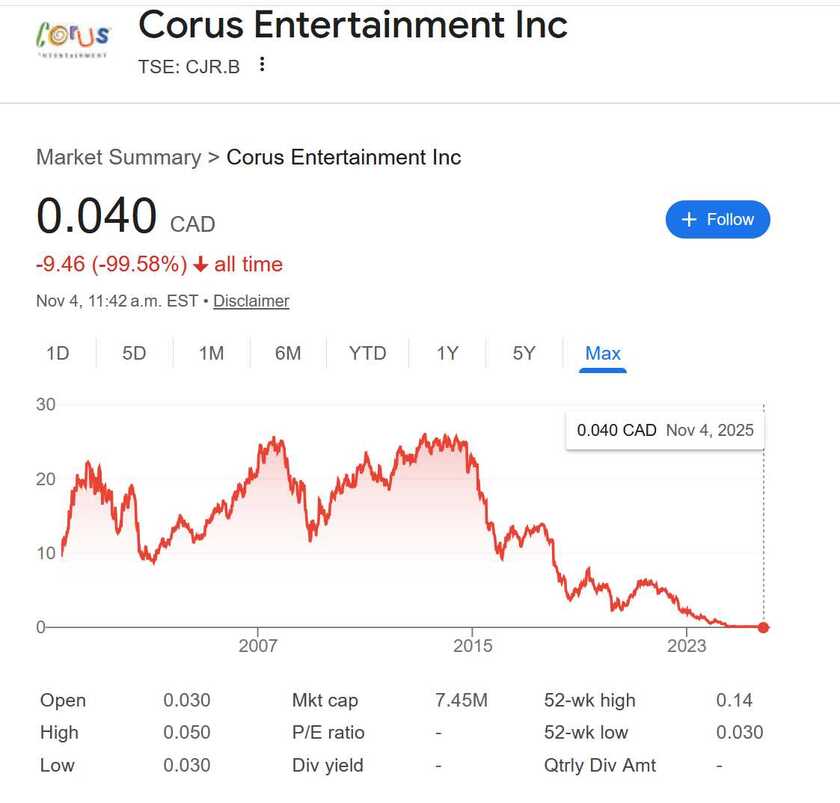Choose the 5Y chart range
The image size is (840, 803).
pos(524,353)
